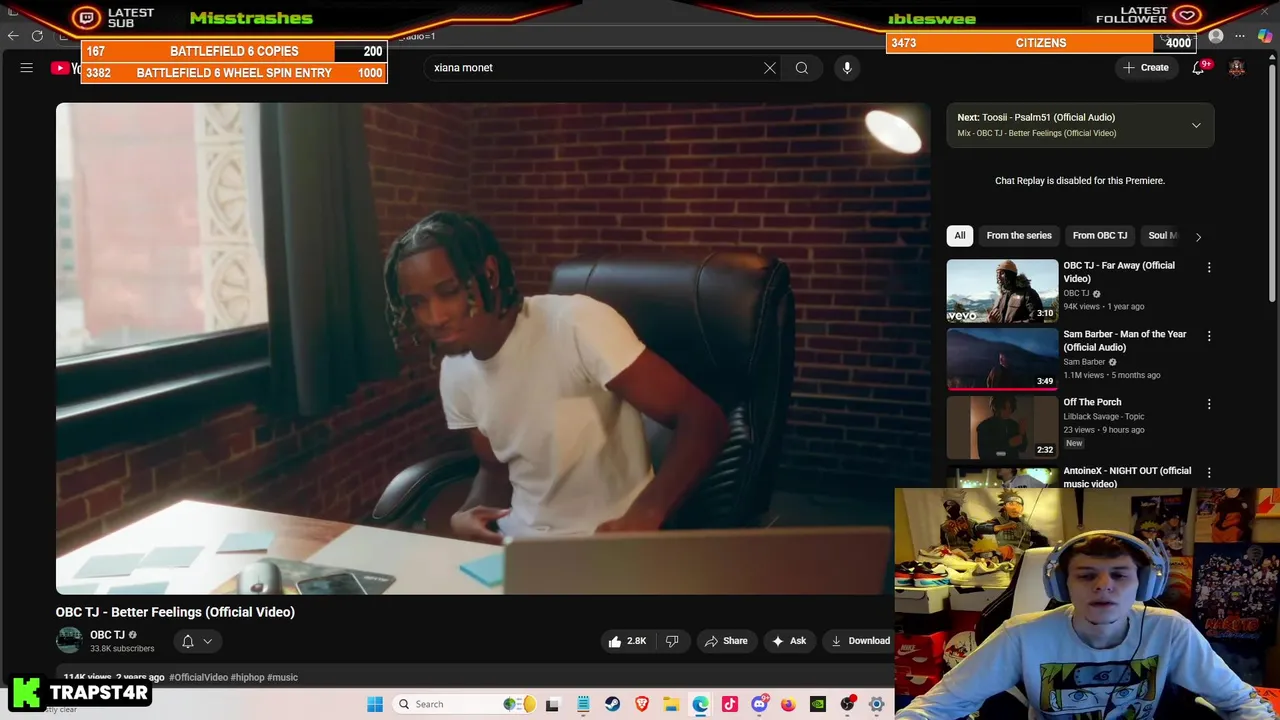Click the Ask button
The image size is (1280, 720).
click(x=789, y=641)
